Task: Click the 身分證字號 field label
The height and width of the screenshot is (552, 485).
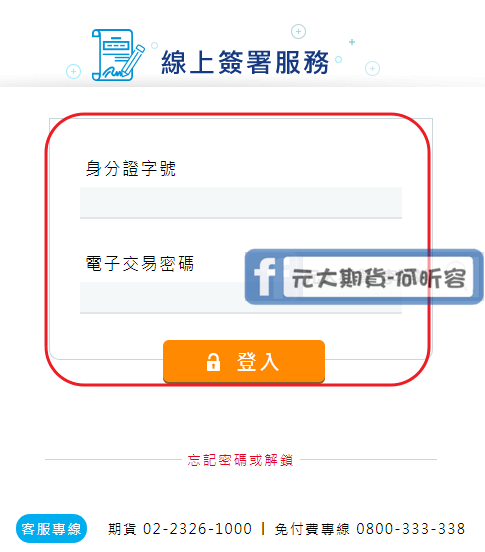Action: [131, 168]
